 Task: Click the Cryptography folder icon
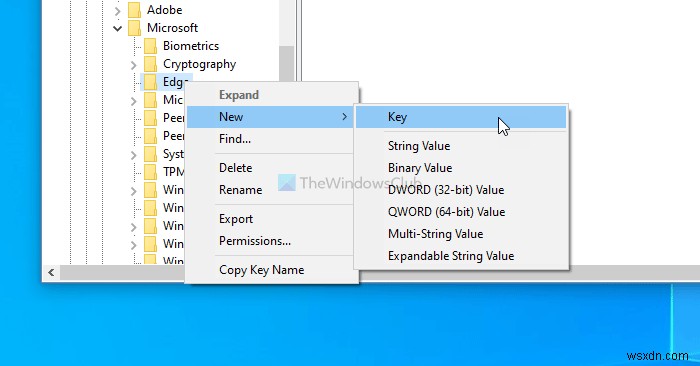(150, 64)
